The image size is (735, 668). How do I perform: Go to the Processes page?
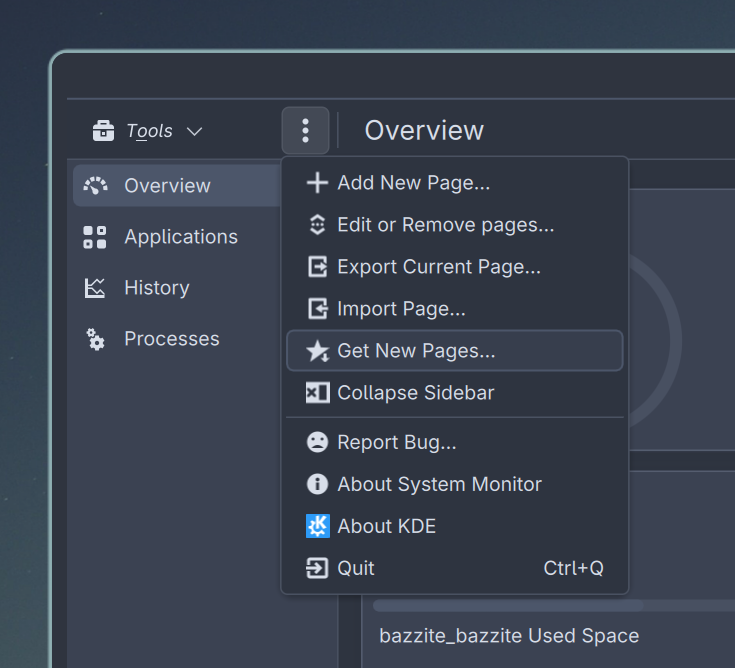pyautogui.click(x=171, y=339)
